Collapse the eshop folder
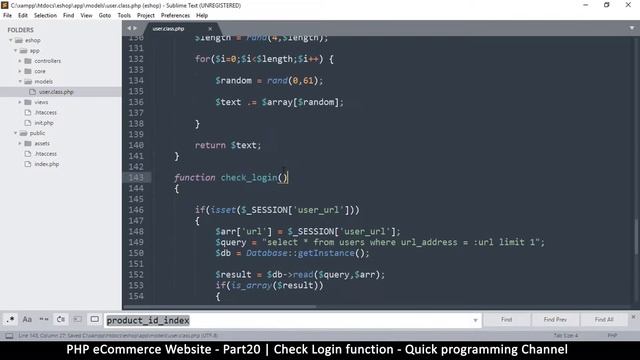 11,40
